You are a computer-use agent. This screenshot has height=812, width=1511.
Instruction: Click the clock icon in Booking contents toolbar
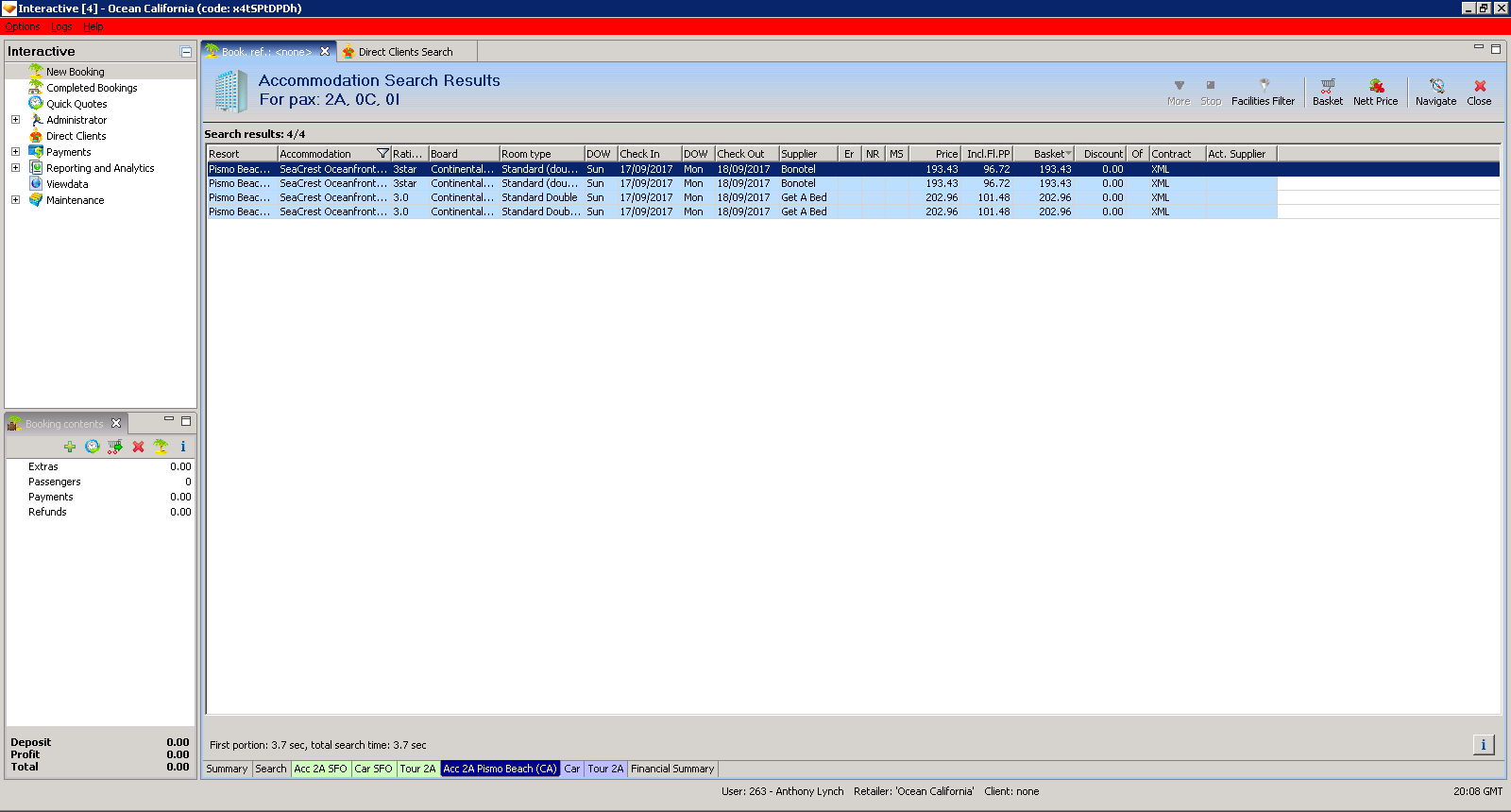93,447
